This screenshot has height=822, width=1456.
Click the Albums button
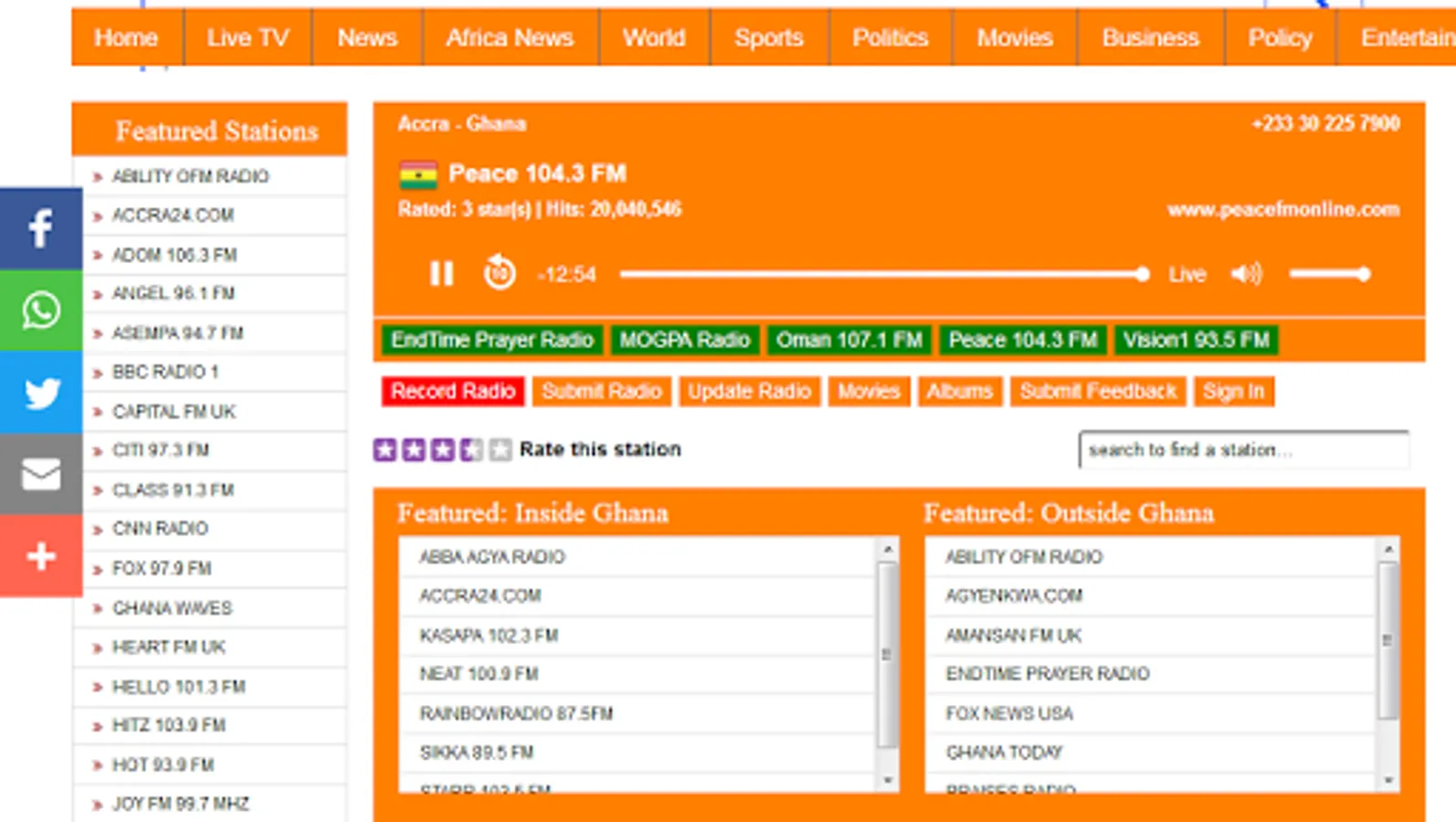point(960,391)
